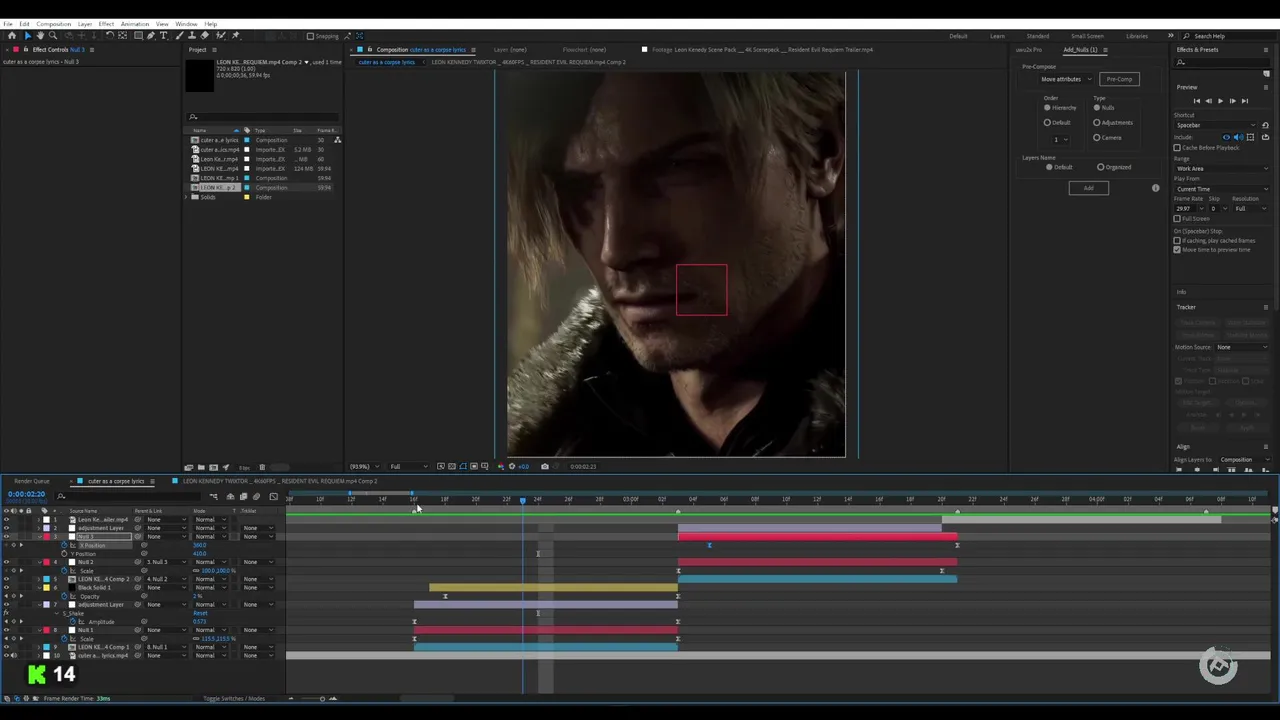Click the X Position stopwatch icon
Viewport: 1280px width, 720px height.
[65, 546]
